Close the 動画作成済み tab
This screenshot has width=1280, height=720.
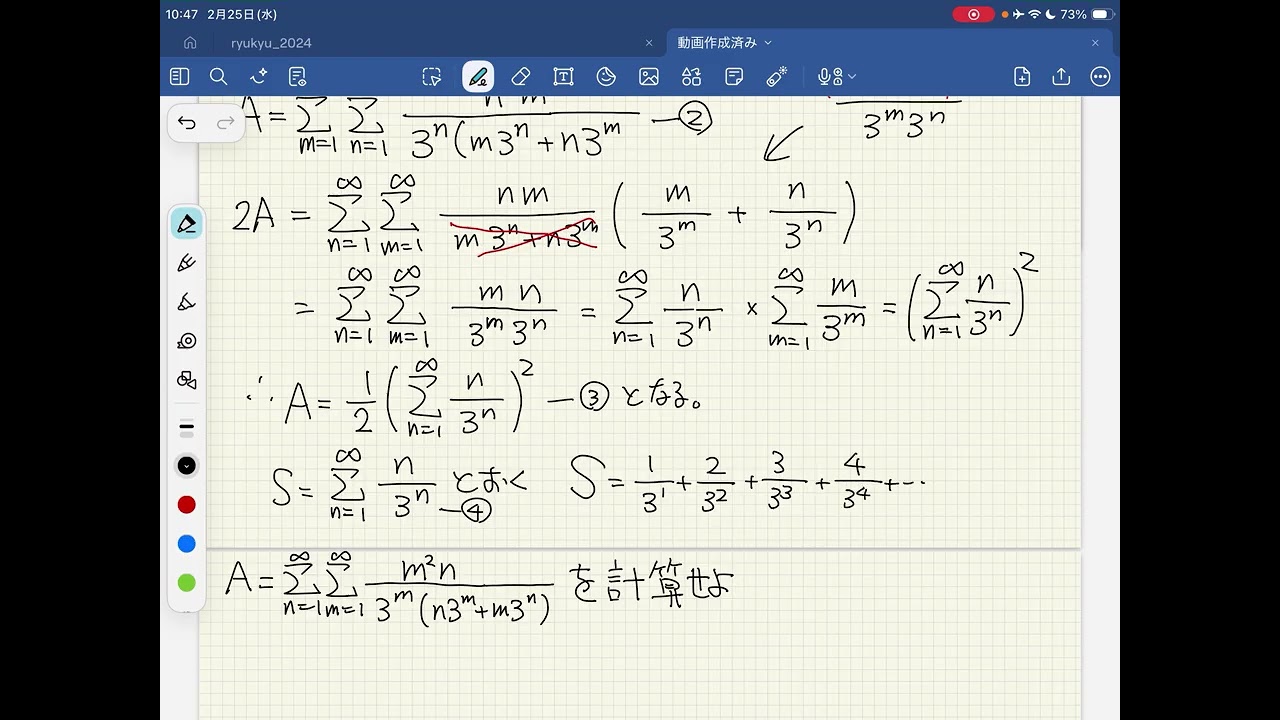click(1095, 43)
